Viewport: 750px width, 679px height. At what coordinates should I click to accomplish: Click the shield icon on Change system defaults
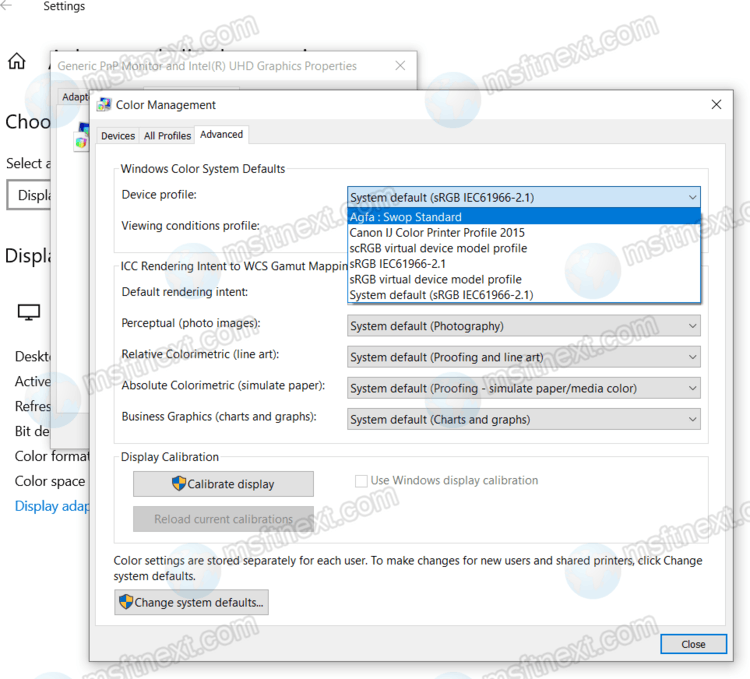tap(126, 602)
